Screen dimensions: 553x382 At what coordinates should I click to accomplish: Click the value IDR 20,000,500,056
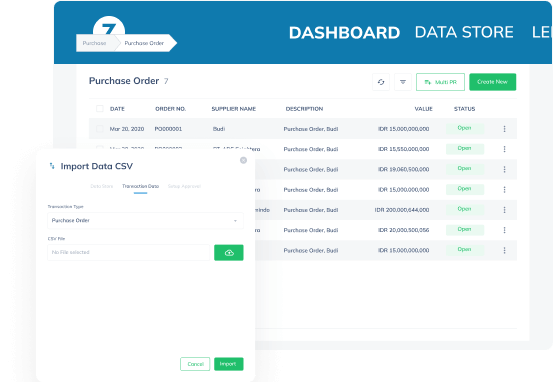[403, 230]
